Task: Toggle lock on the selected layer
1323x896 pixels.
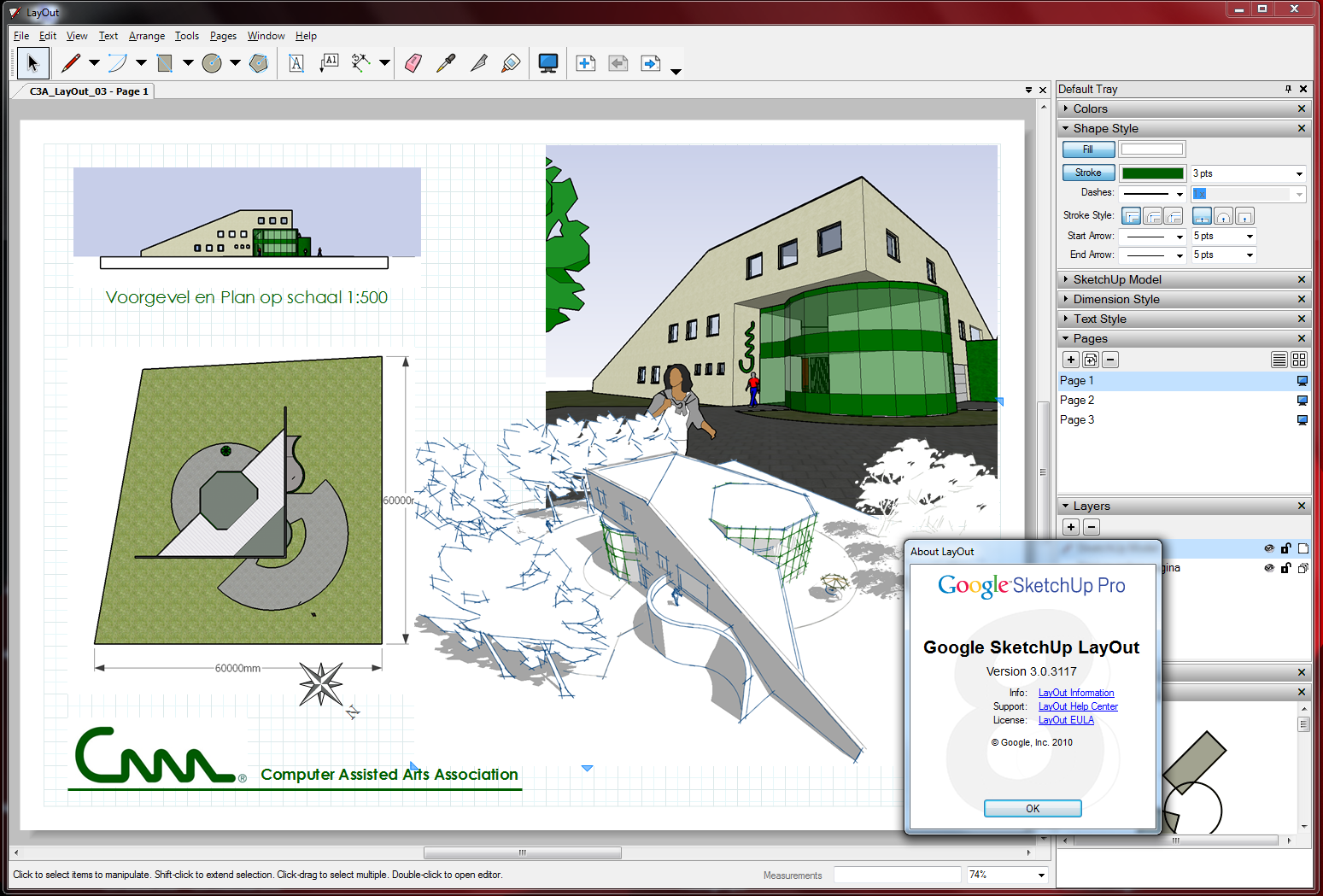Action: point(1285,548)
